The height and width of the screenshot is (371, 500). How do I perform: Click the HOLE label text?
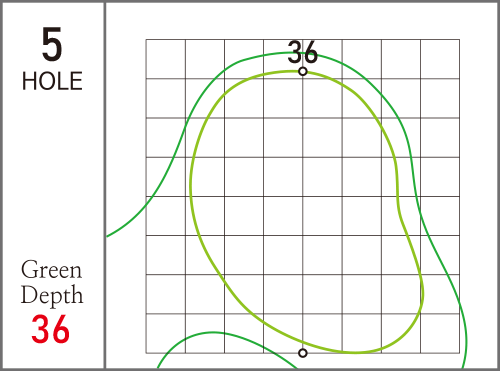52,81
